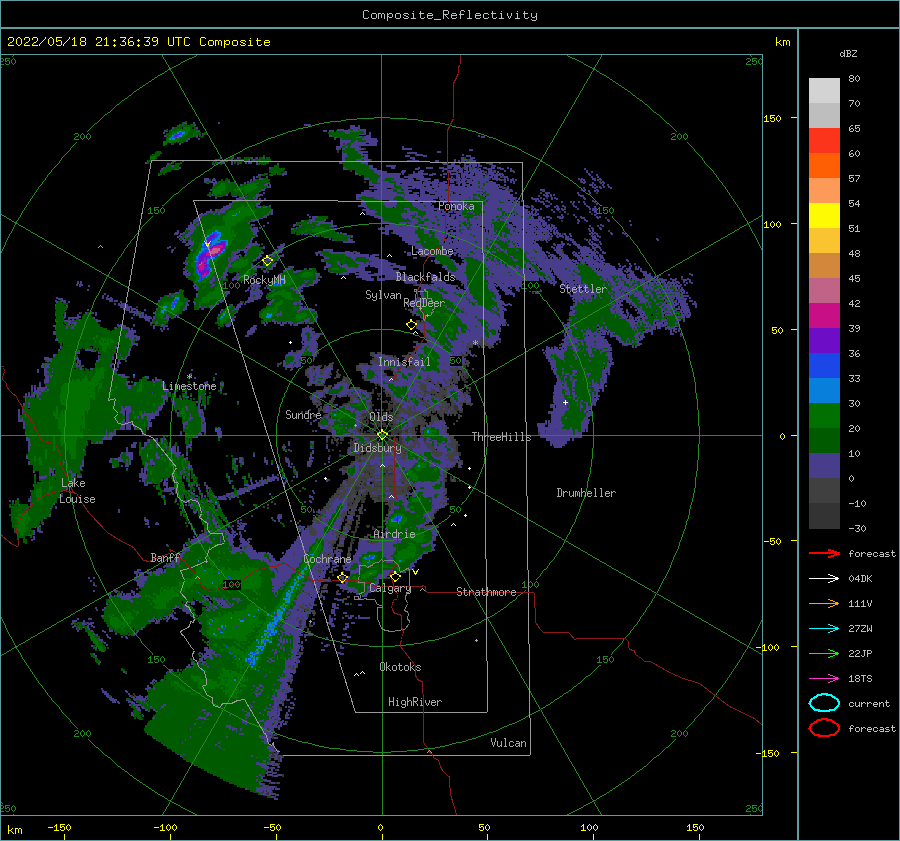This screenshot has width=900, height=841.
Task: Click the Cochrane city label
Action: pyautogui.click(x=327, y=559)
